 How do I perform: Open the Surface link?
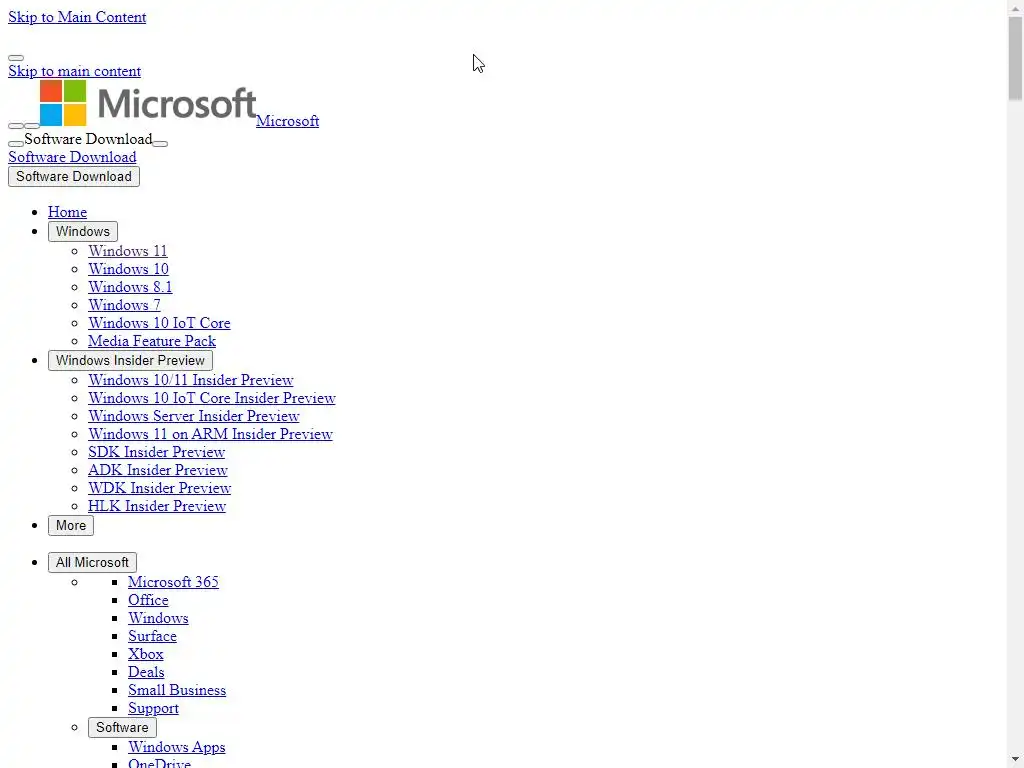click(153, 635)
